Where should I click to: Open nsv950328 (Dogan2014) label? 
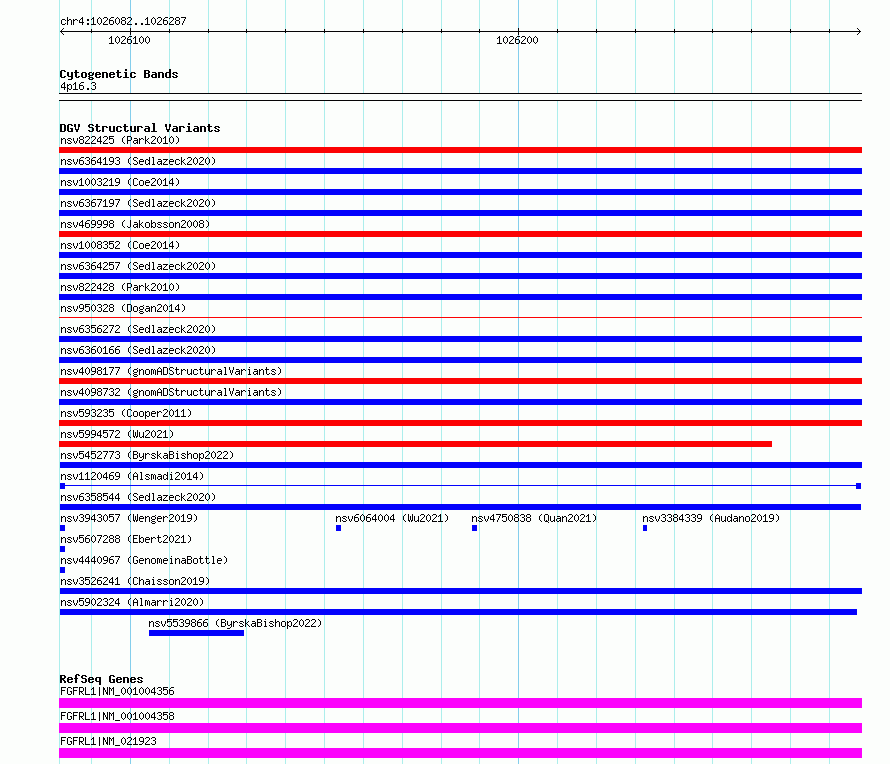click(x=123, y=308)
